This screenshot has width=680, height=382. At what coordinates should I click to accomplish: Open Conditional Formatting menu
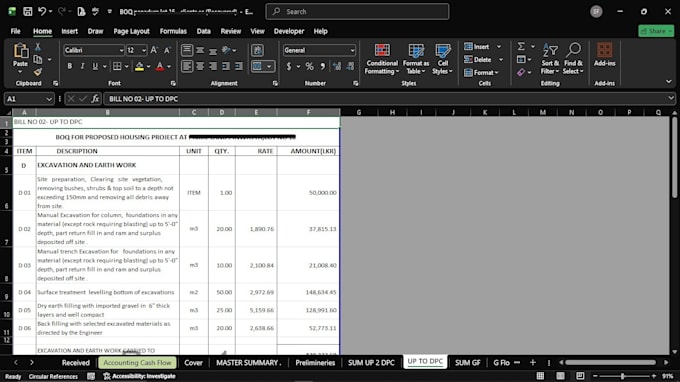click(382, 59)
